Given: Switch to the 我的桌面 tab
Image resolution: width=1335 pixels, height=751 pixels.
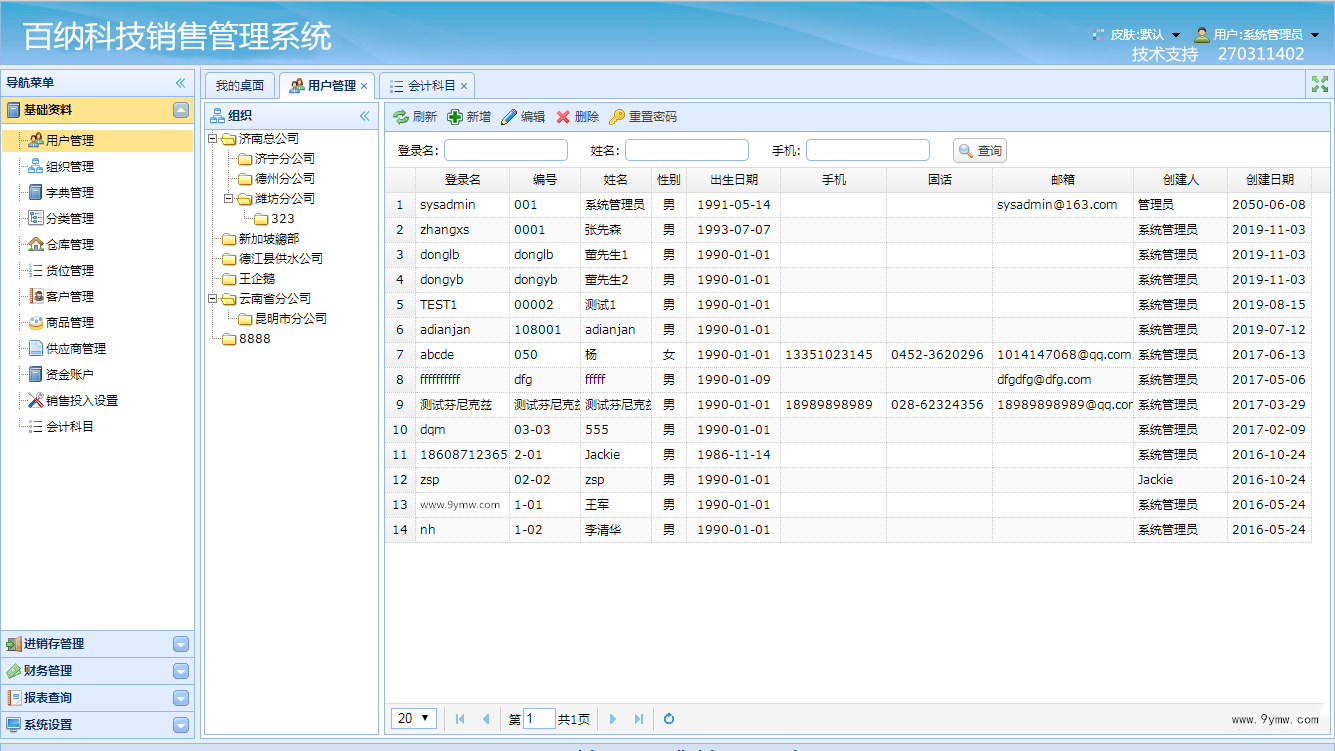Looking at the screenshot, I should click(240, 86).
